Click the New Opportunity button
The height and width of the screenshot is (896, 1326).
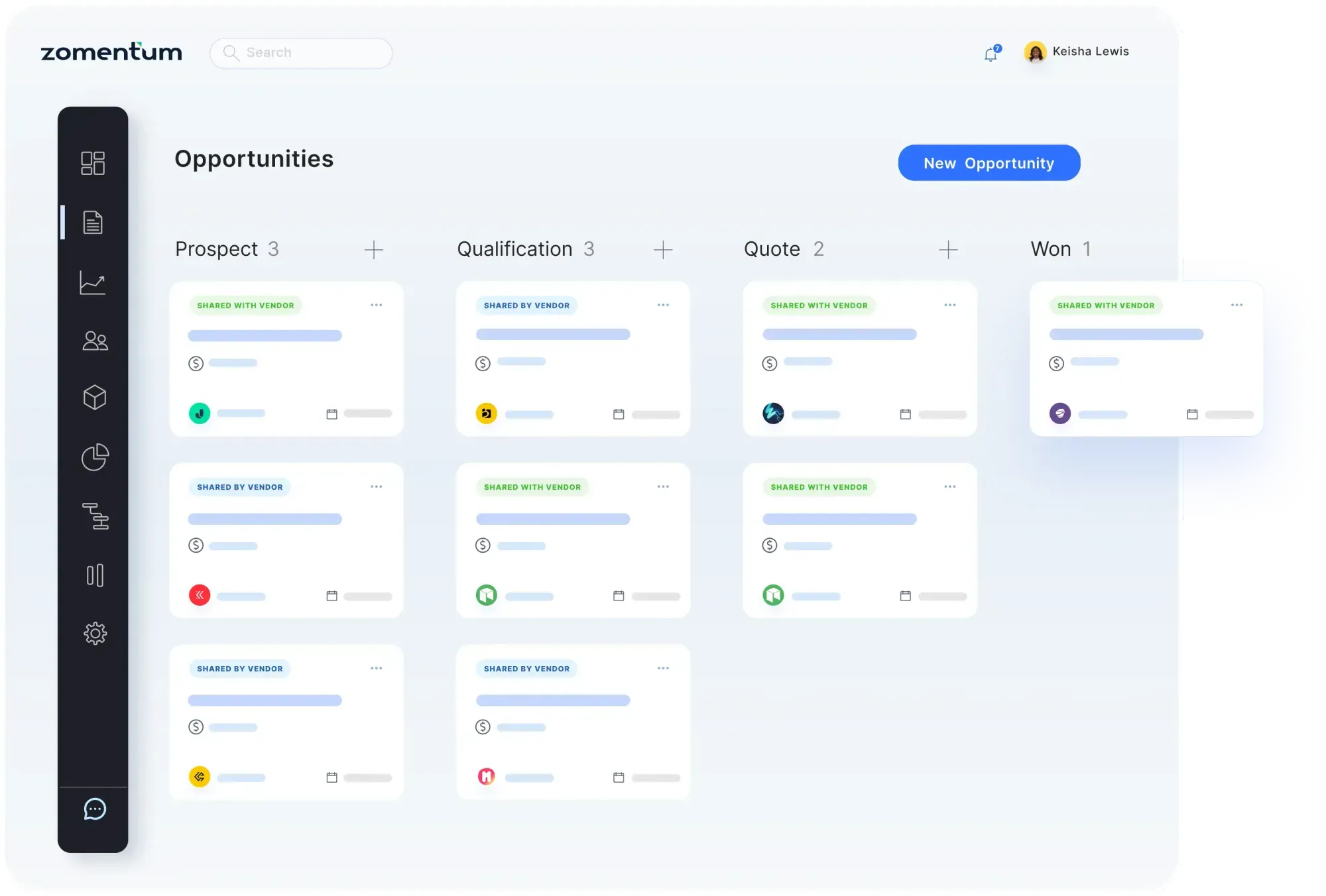989,163
